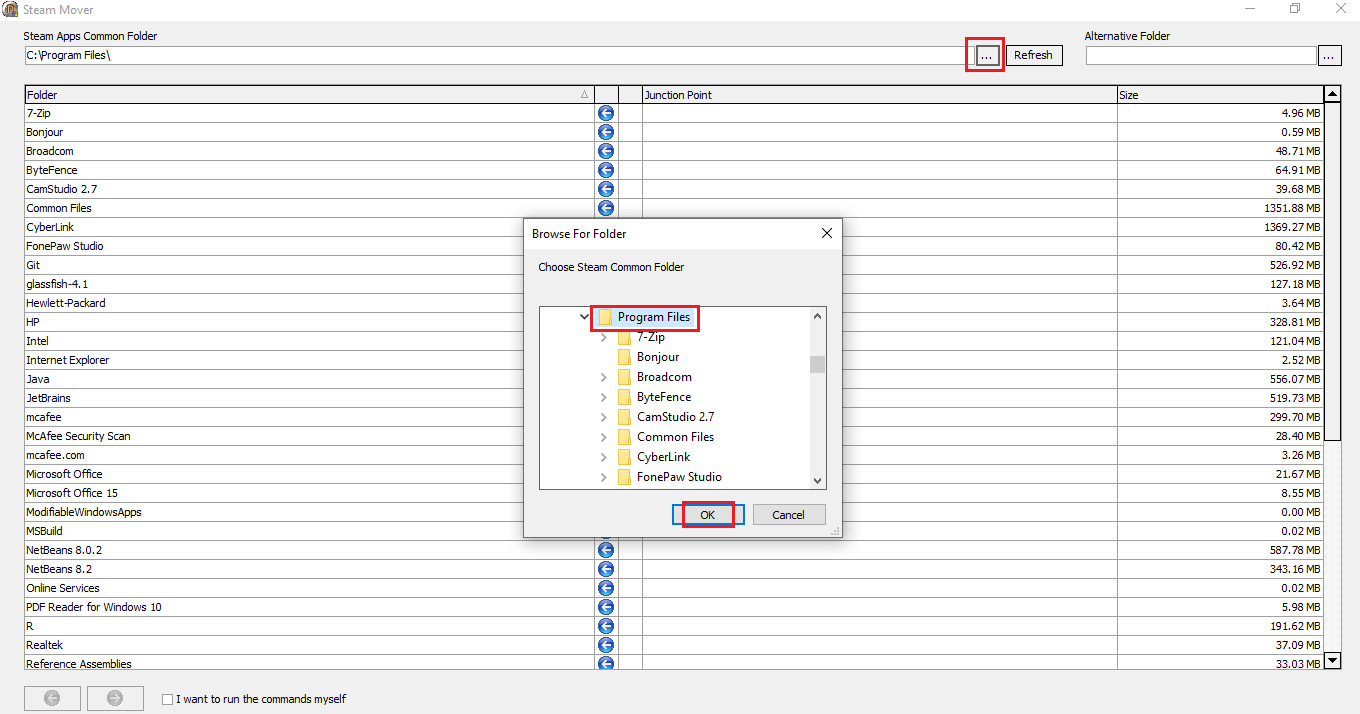Image resolution: width=1360 pixels, height=714 pixels.
Task: Select FonePaw Studio in the dialog tree
Action: [679, 477]
